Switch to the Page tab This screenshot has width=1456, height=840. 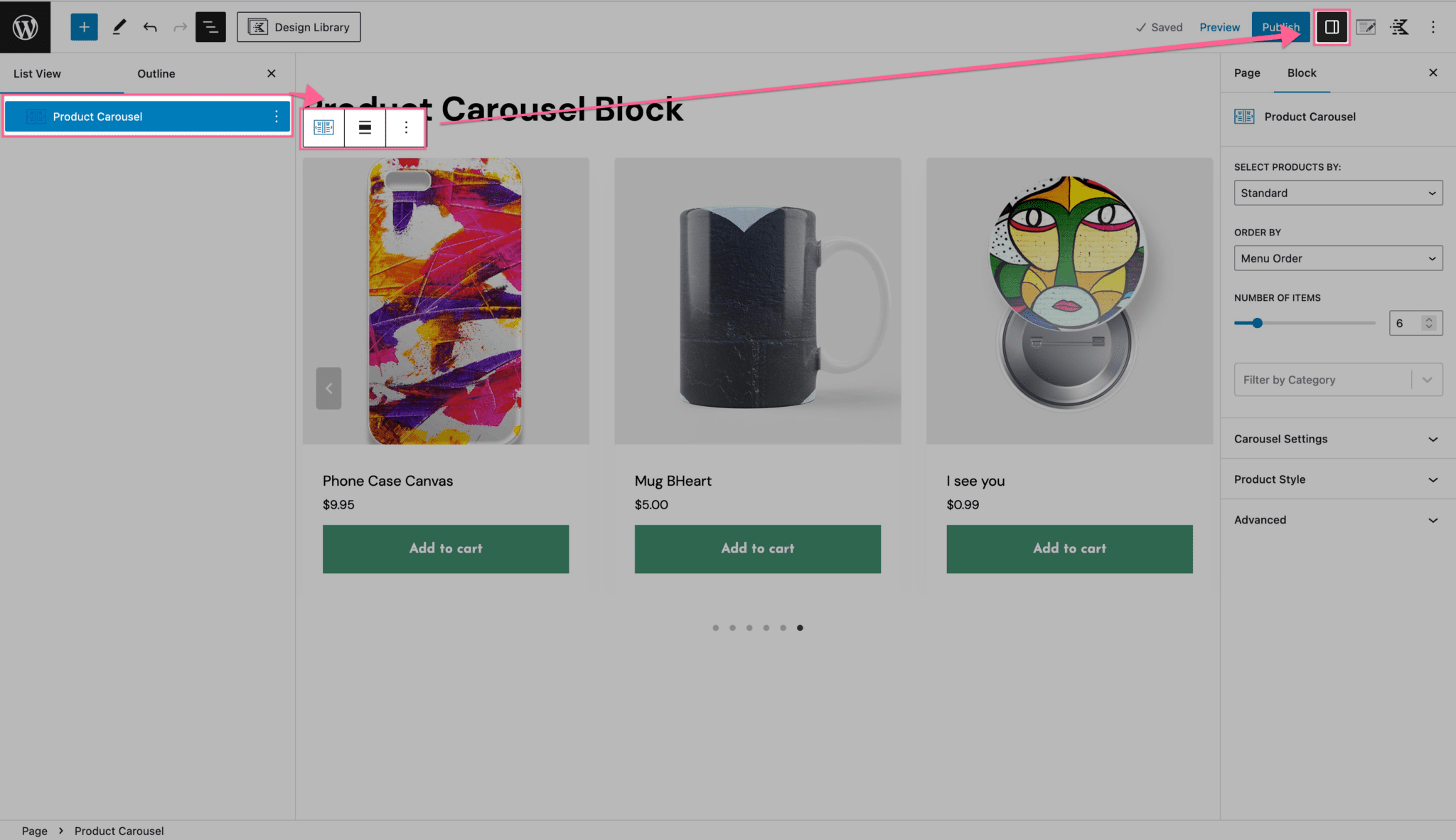coord(1247,73)
